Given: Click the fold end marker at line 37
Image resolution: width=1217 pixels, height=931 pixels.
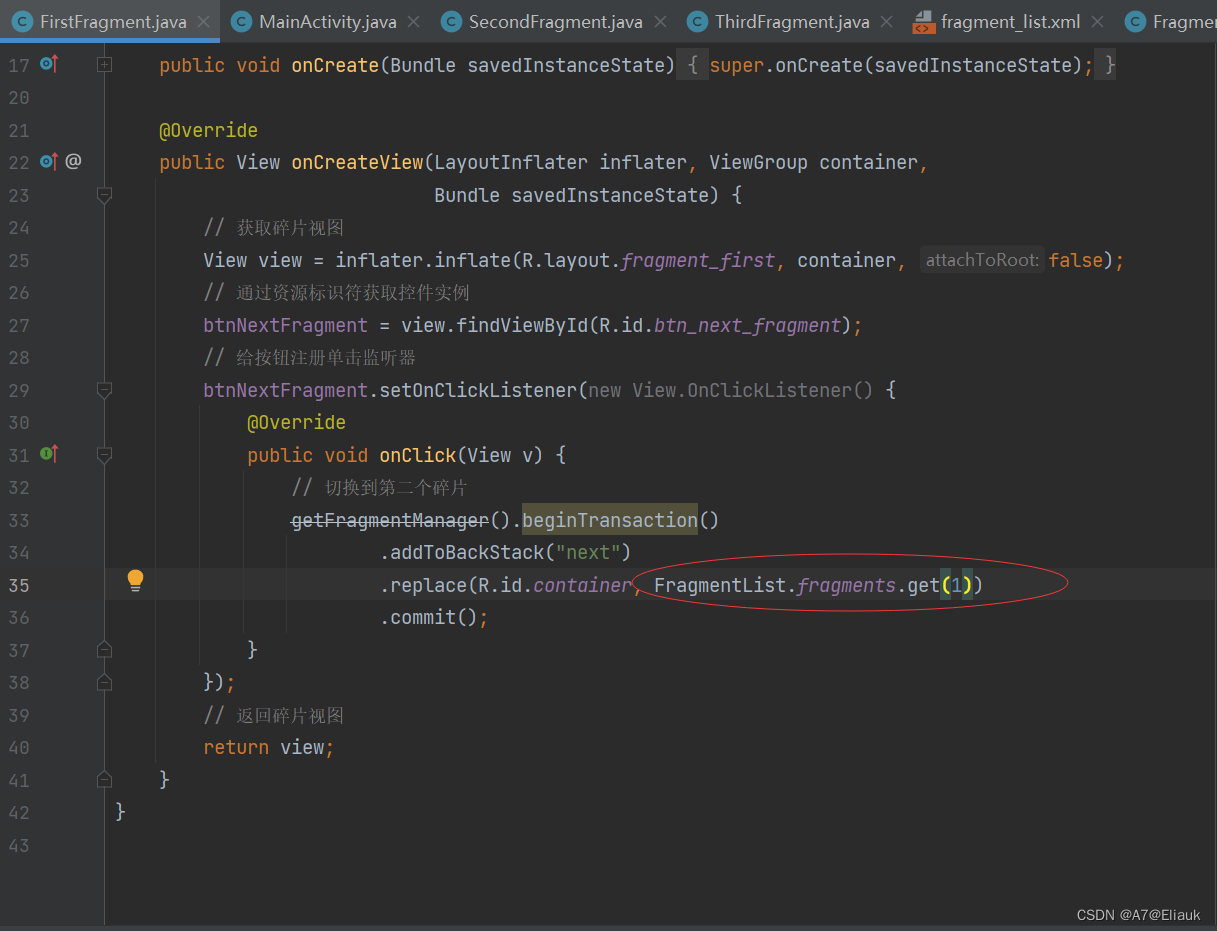Looking at the screenshot, I should (x=104, y=650).
